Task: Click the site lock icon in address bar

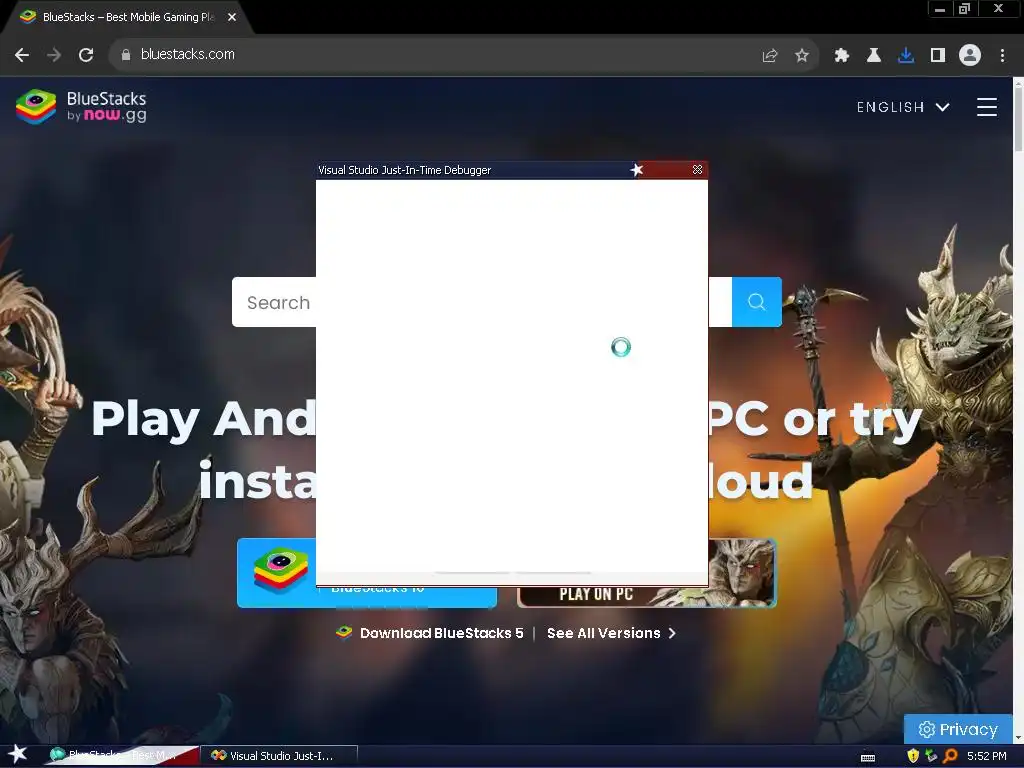Action: 125,55
